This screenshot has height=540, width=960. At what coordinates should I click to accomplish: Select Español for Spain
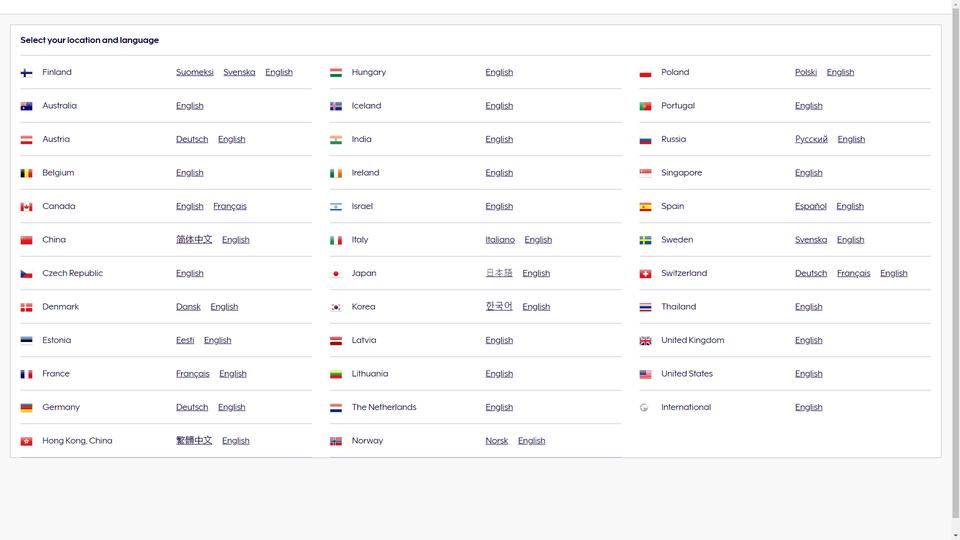coord(810,206)
